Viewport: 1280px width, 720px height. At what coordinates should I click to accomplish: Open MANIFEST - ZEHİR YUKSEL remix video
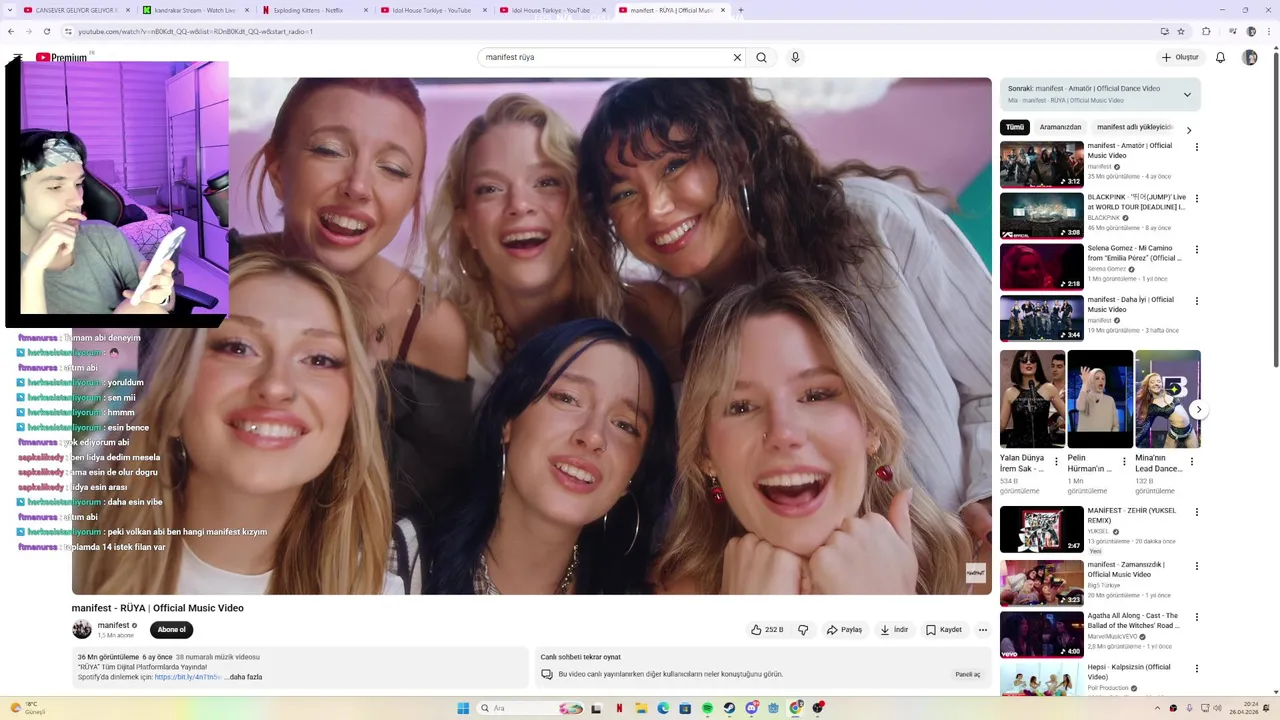click(1042, 529)
